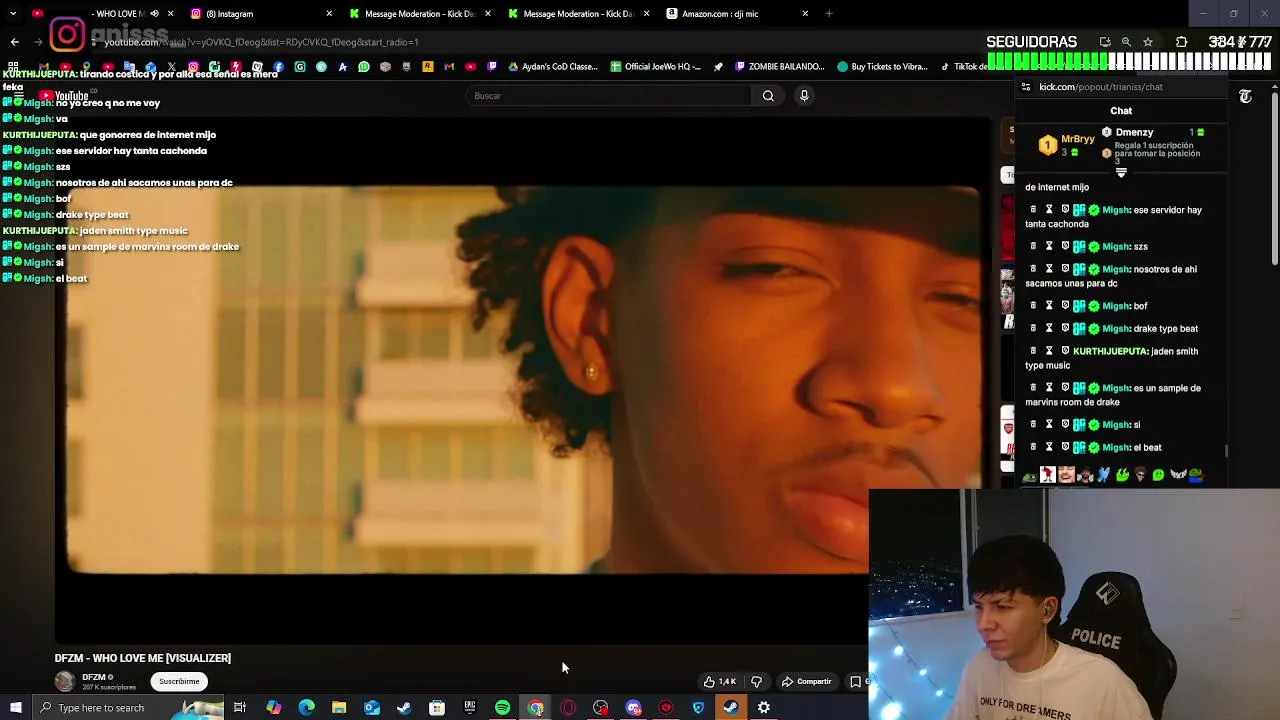Click the Windows Start button
This screenshot has height=720, width=1280.
tap(15, 708)
